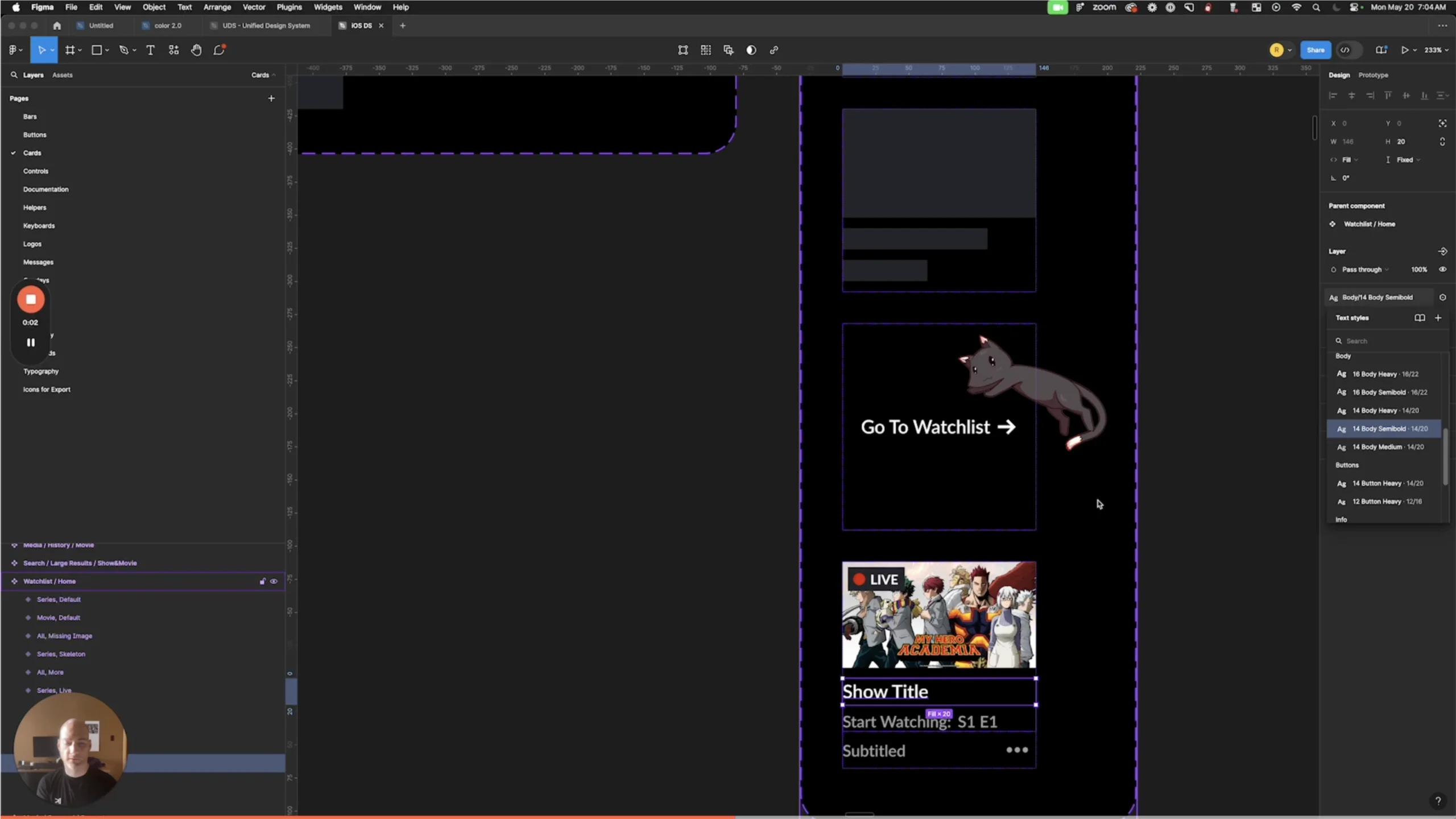Image resolution: width=1456 pixels, height=819 pixels.
Task: Open the Resources tool
Action: (x=173, y=50)
